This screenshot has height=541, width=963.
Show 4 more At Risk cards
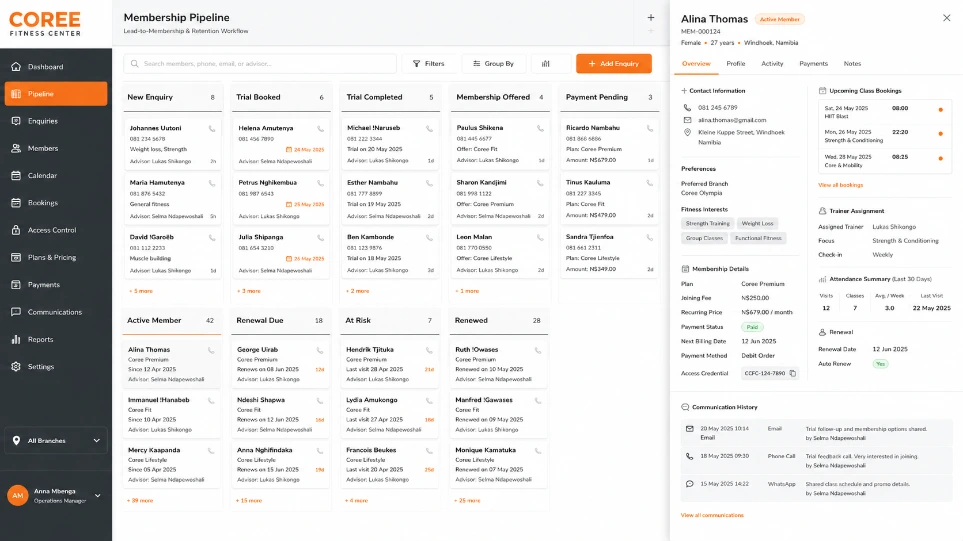coord(356,500)
